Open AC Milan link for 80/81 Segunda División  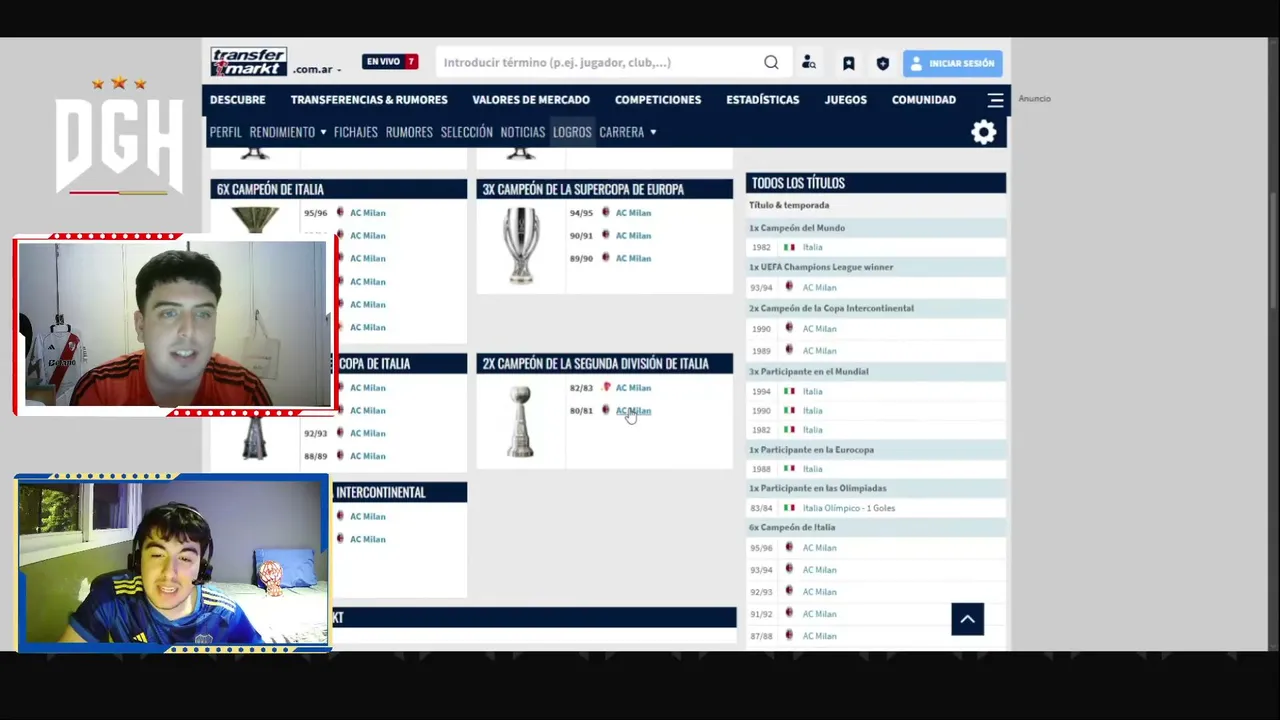pos(633,411)
